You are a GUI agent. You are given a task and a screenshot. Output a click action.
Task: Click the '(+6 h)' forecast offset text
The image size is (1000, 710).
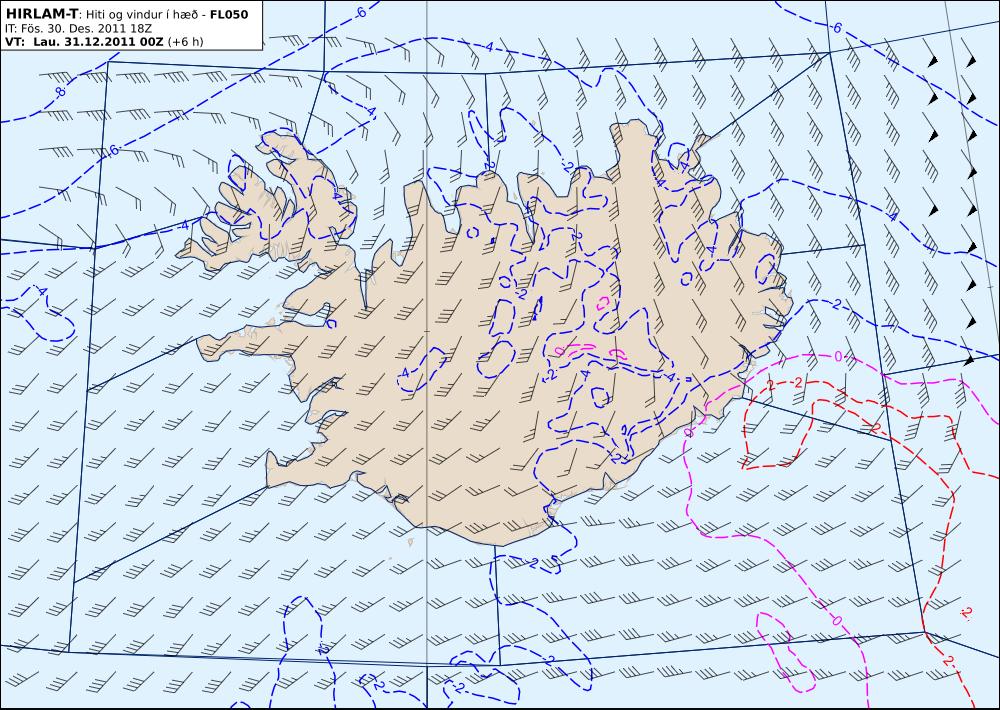[186, 42]
